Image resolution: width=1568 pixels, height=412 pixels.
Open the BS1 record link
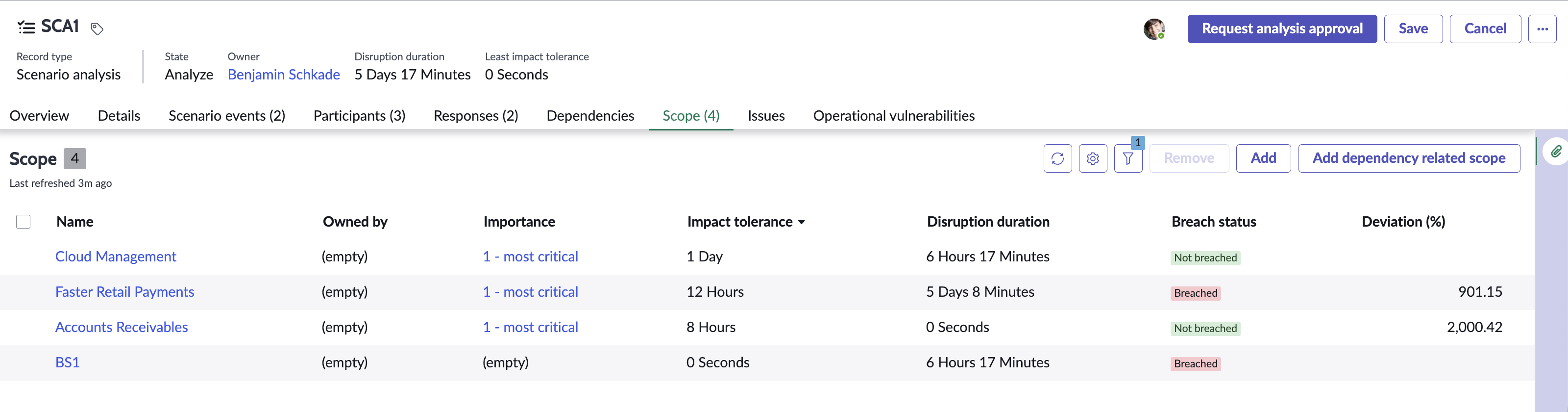click(68, 362)
